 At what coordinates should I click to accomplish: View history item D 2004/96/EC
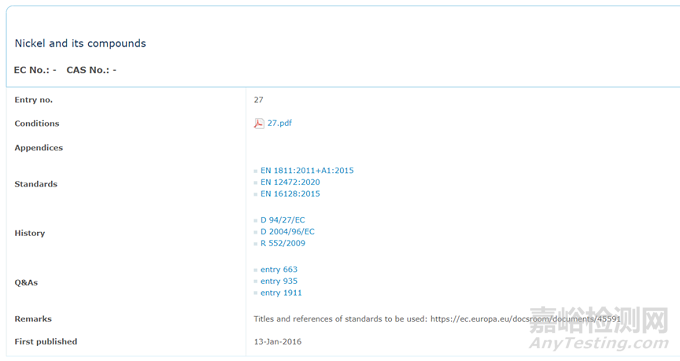(288, 232)
